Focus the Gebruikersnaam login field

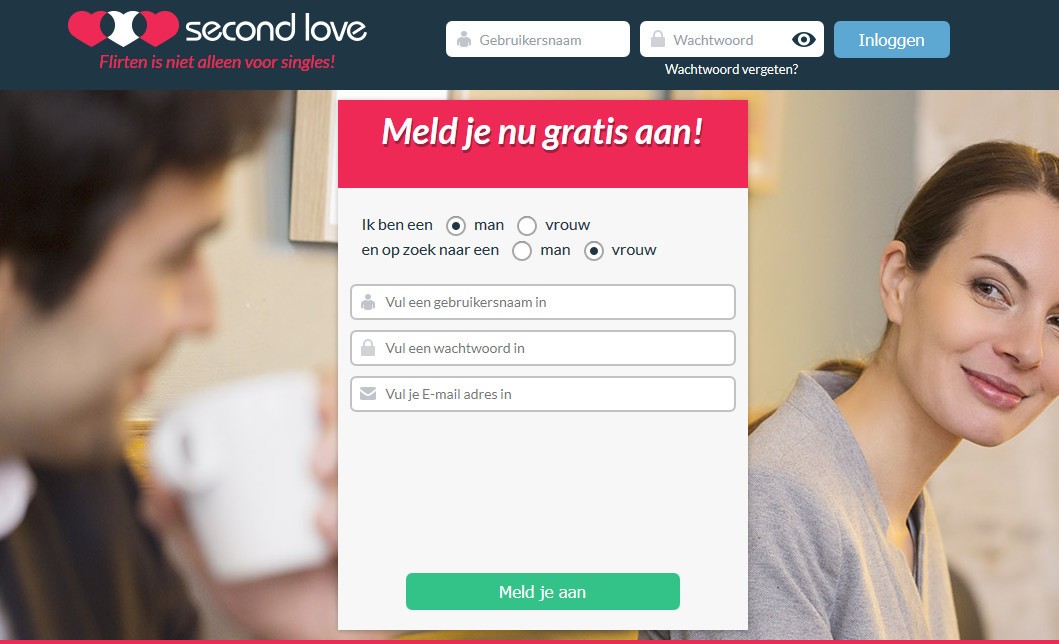(x=538, y=39)
